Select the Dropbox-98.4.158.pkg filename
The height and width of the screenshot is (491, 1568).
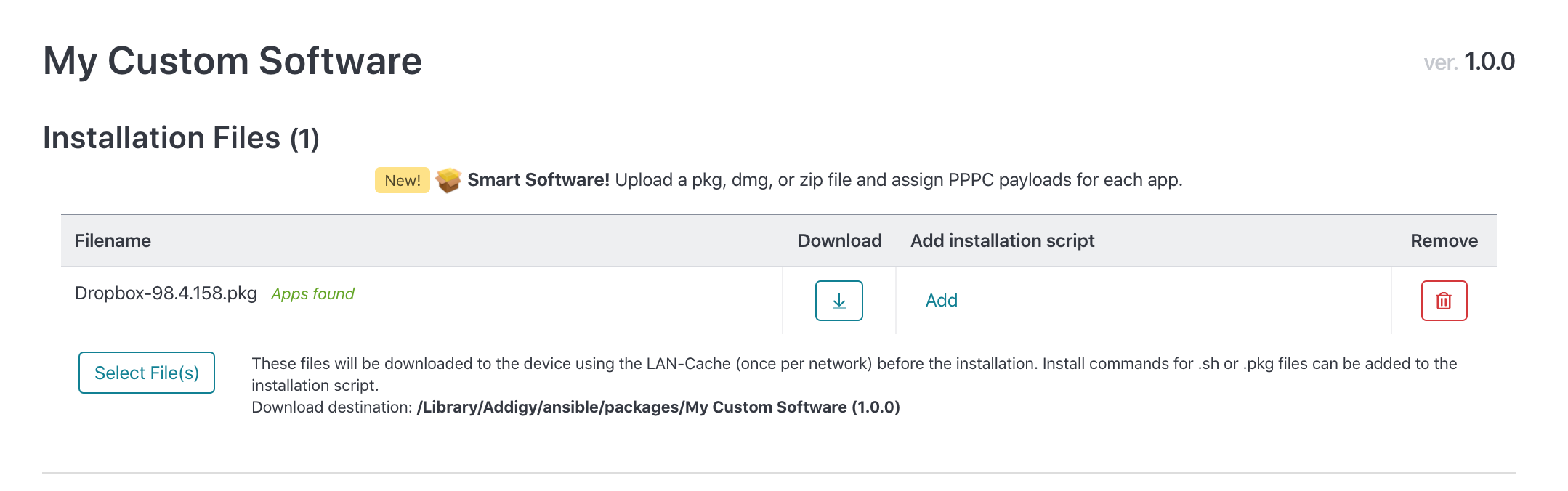(x=166, y=293)
